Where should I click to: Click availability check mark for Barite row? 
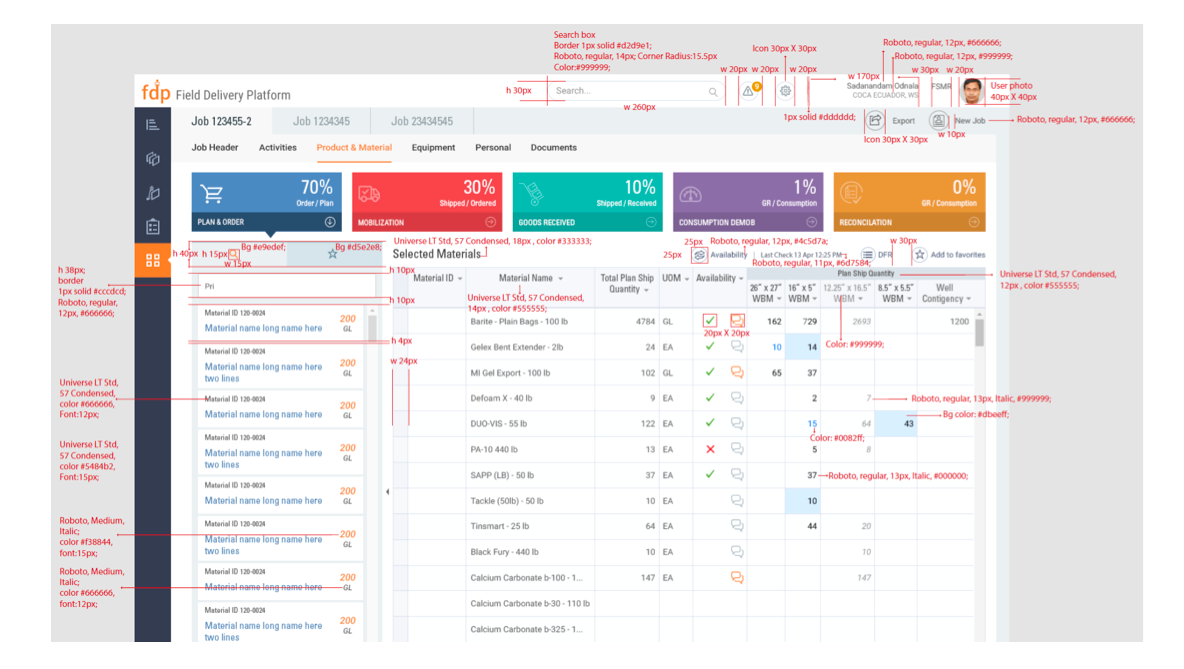coord(710,321)
